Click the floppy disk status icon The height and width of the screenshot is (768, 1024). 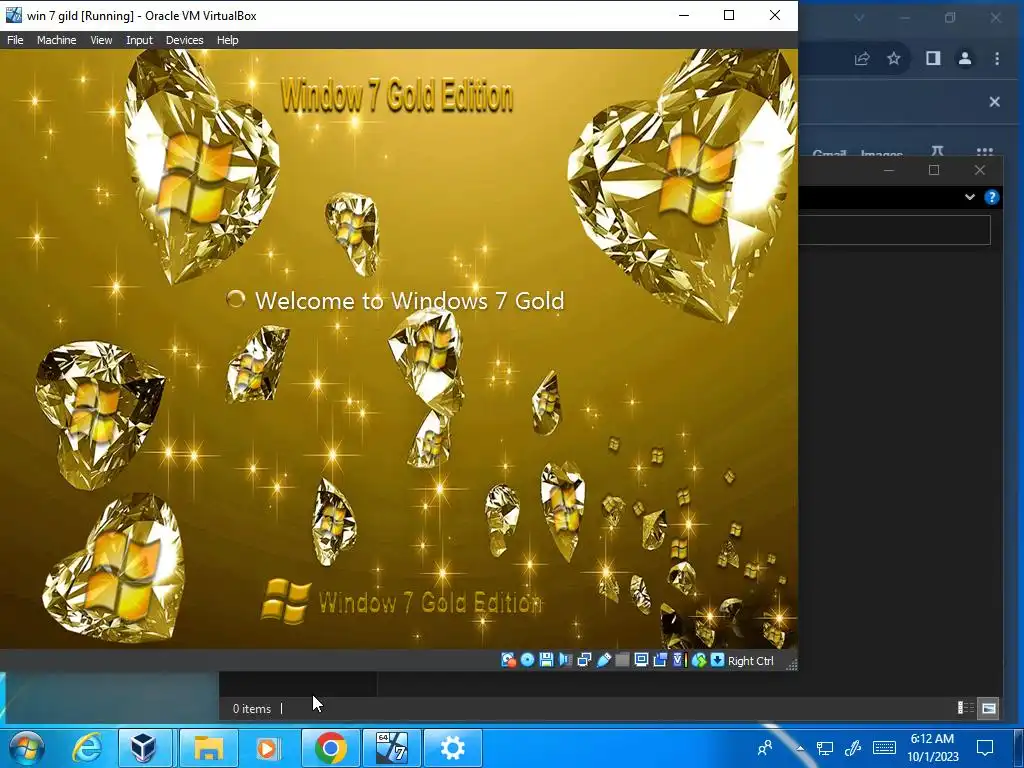coord(546,660)
